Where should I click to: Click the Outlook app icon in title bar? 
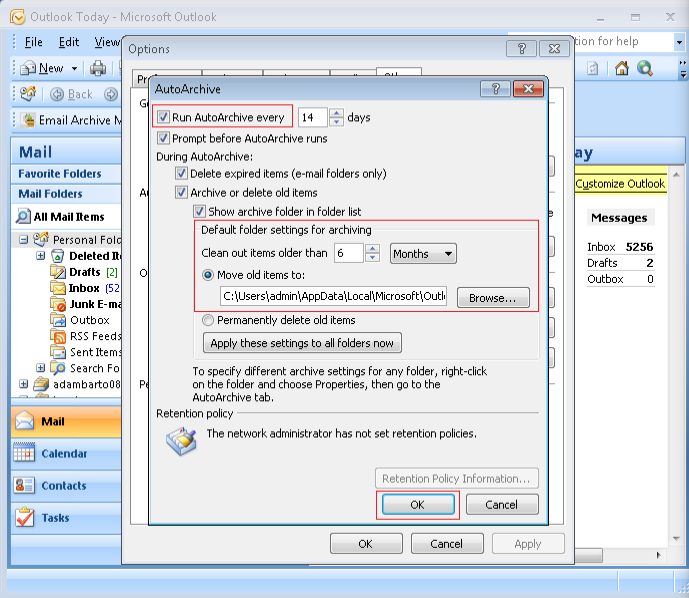18,17
